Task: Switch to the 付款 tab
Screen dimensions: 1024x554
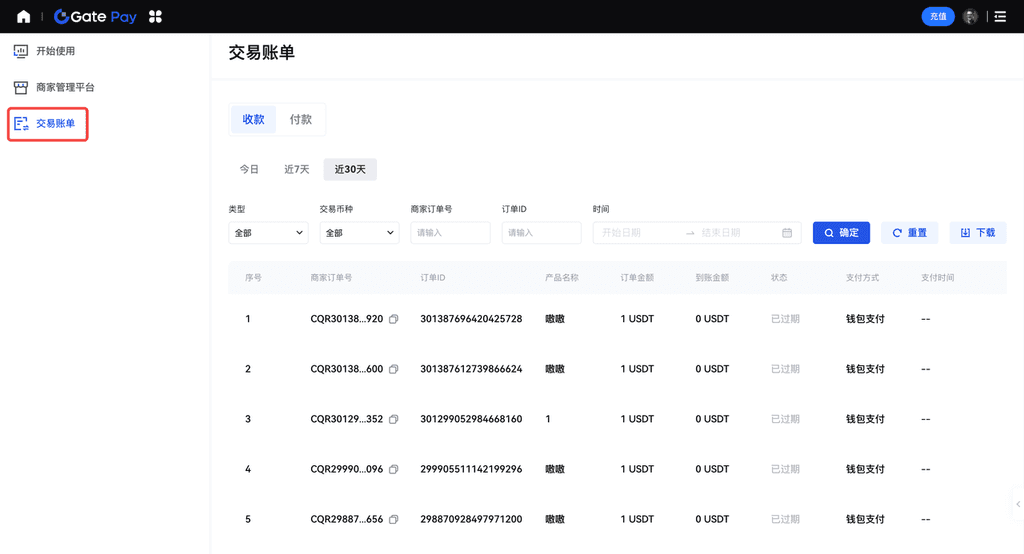Action: pyautogui.click(x=300, y=119)
